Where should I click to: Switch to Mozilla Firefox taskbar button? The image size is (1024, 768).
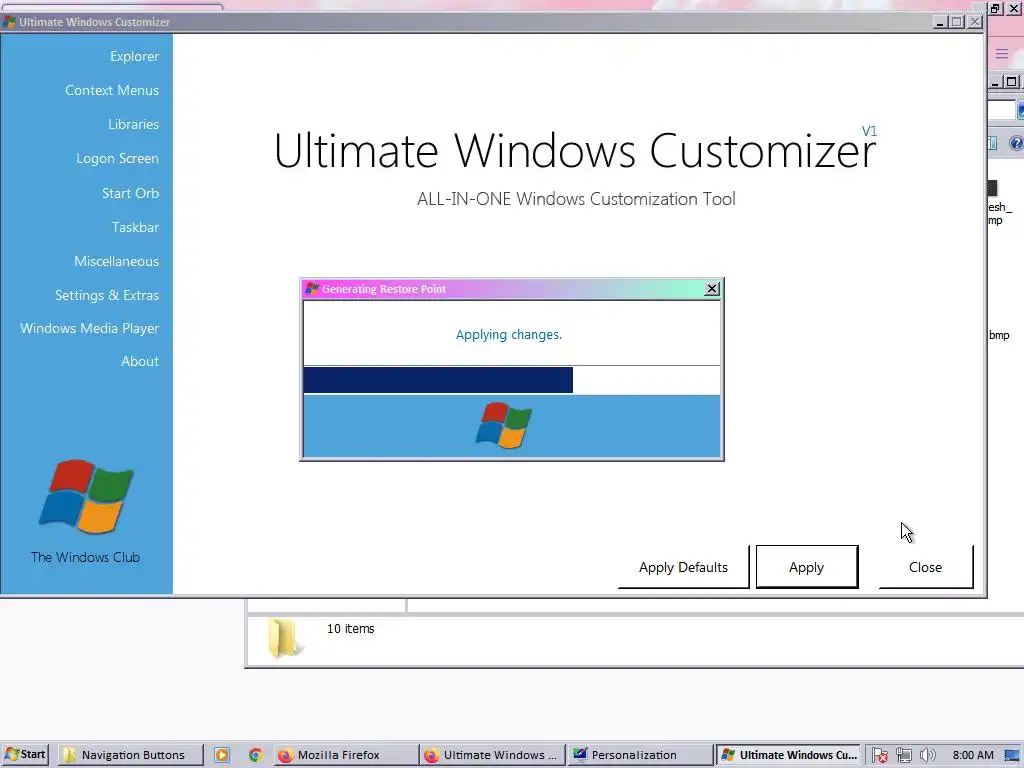point(345,754)
